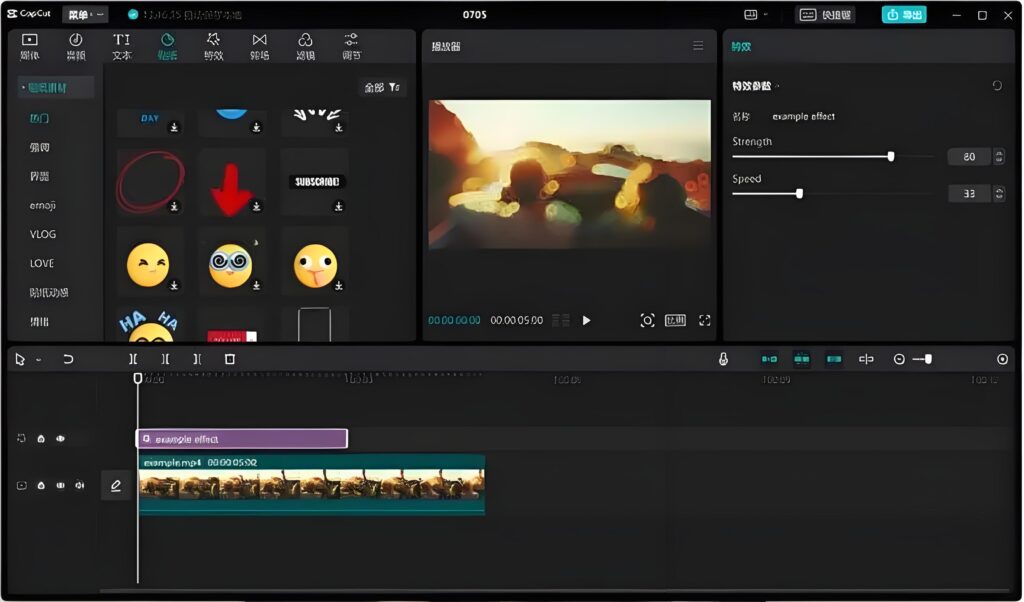Click the Strength slider handle
This screenshot has width=1024, height=602.
[x=891, y=157]
